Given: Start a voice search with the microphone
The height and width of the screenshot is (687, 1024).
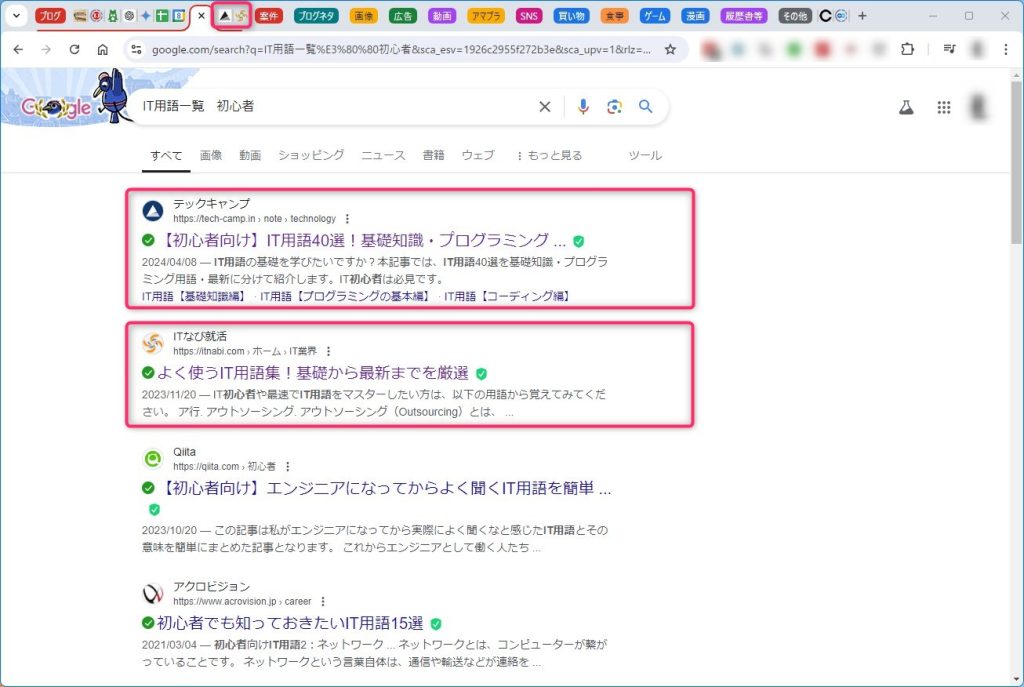Looking at the screenshot, I should pyautogui.click(x=583, y=106).
